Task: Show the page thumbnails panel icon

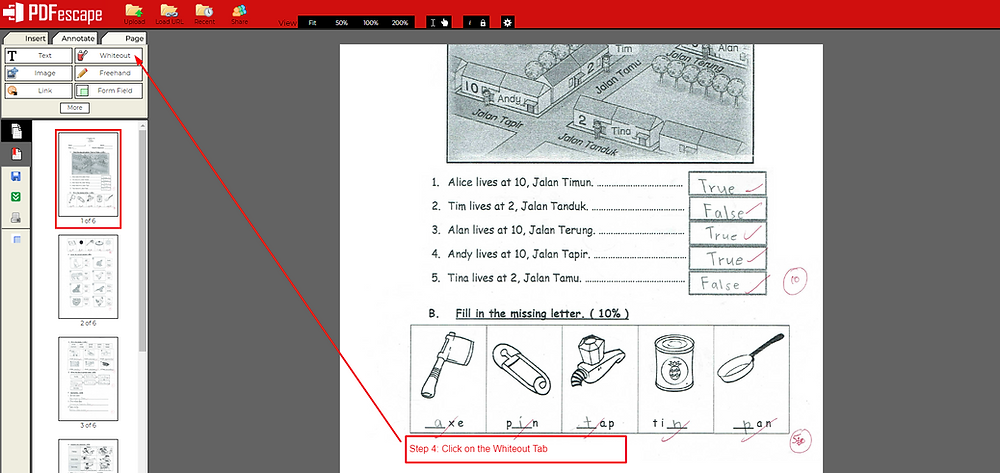Action: [x=17, y=132]
